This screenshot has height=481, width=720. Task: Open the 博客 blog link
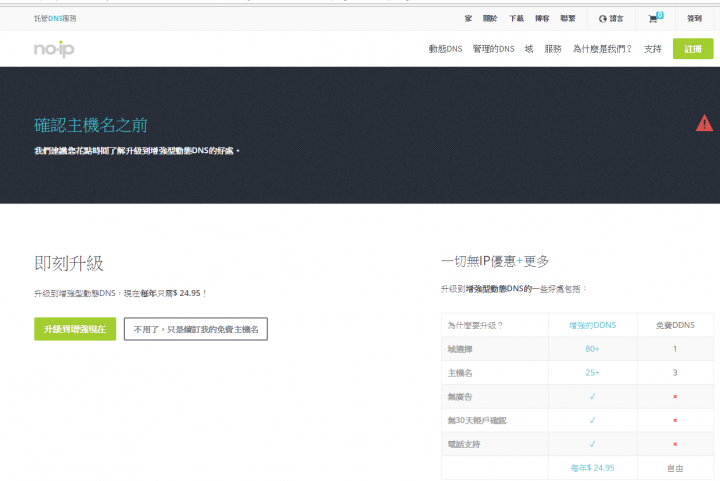542,18
